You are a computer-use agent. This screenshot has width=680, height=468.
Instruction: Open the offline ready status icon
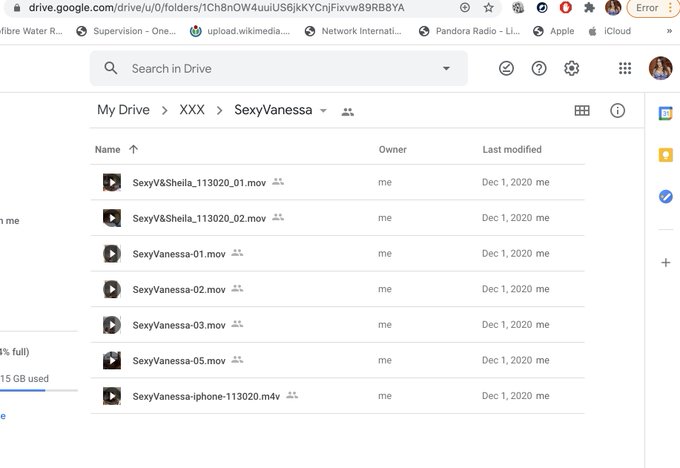coord(506,68)
